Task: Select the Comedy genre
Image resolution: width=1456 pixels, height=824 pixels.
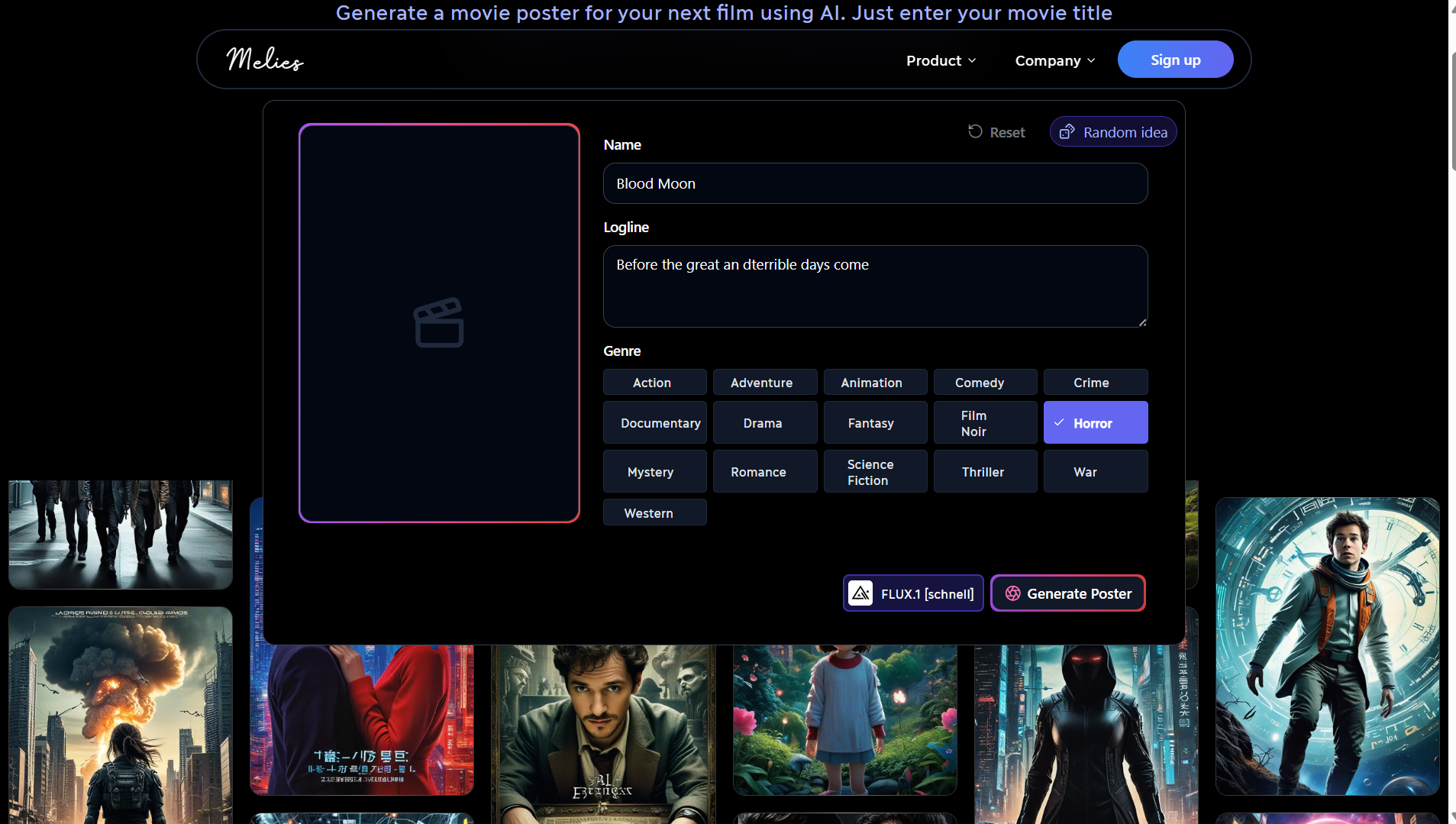Action: click(x=986, y=382)
